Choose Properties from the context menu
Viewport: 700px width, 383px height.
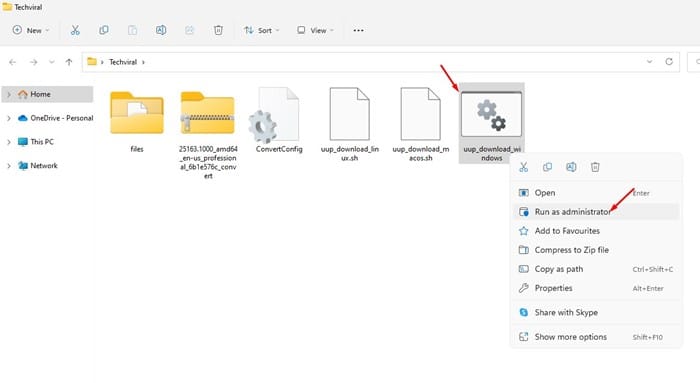tap(596, 288)
